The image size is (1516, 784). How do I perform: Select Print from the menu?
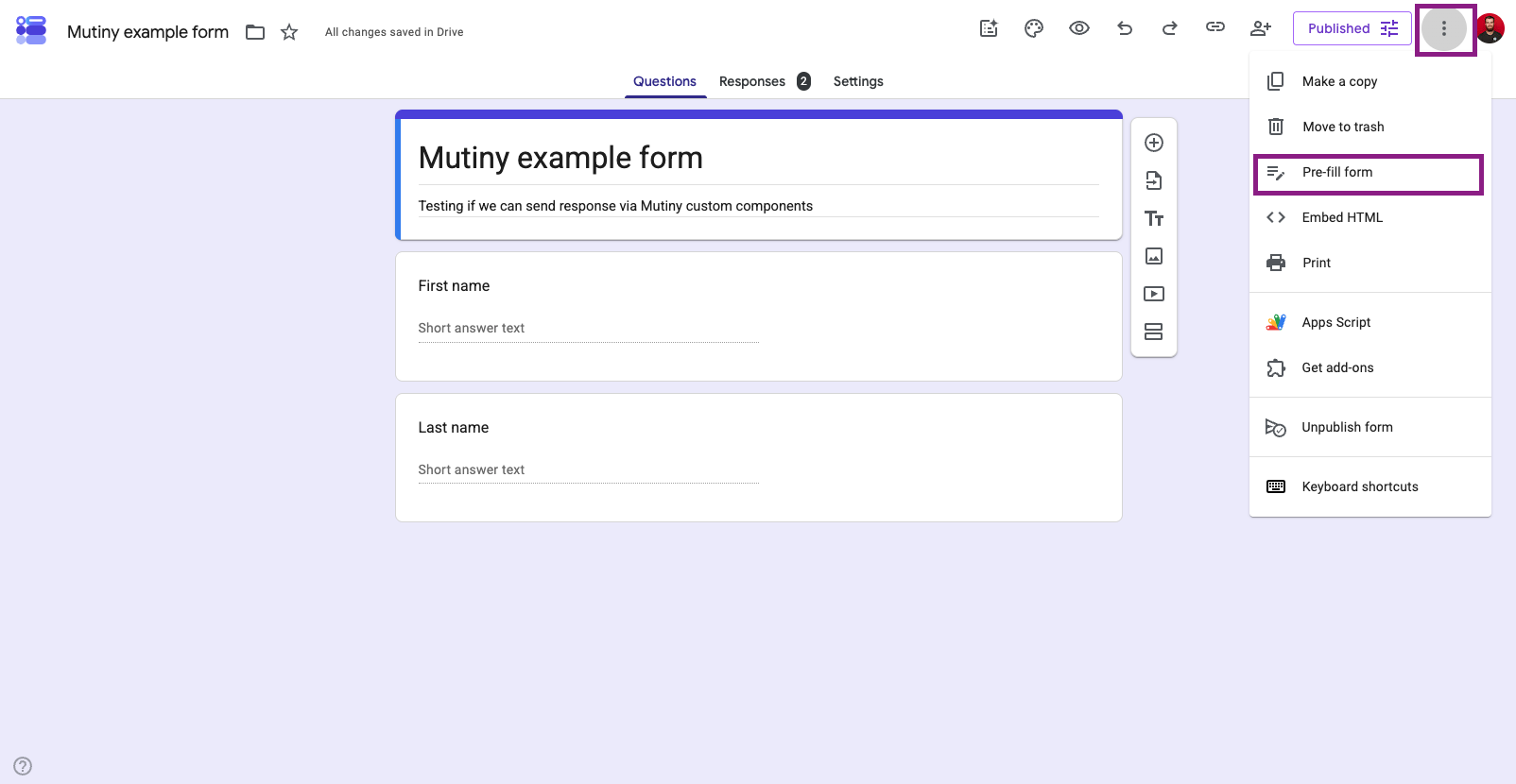click(1370, 263)
